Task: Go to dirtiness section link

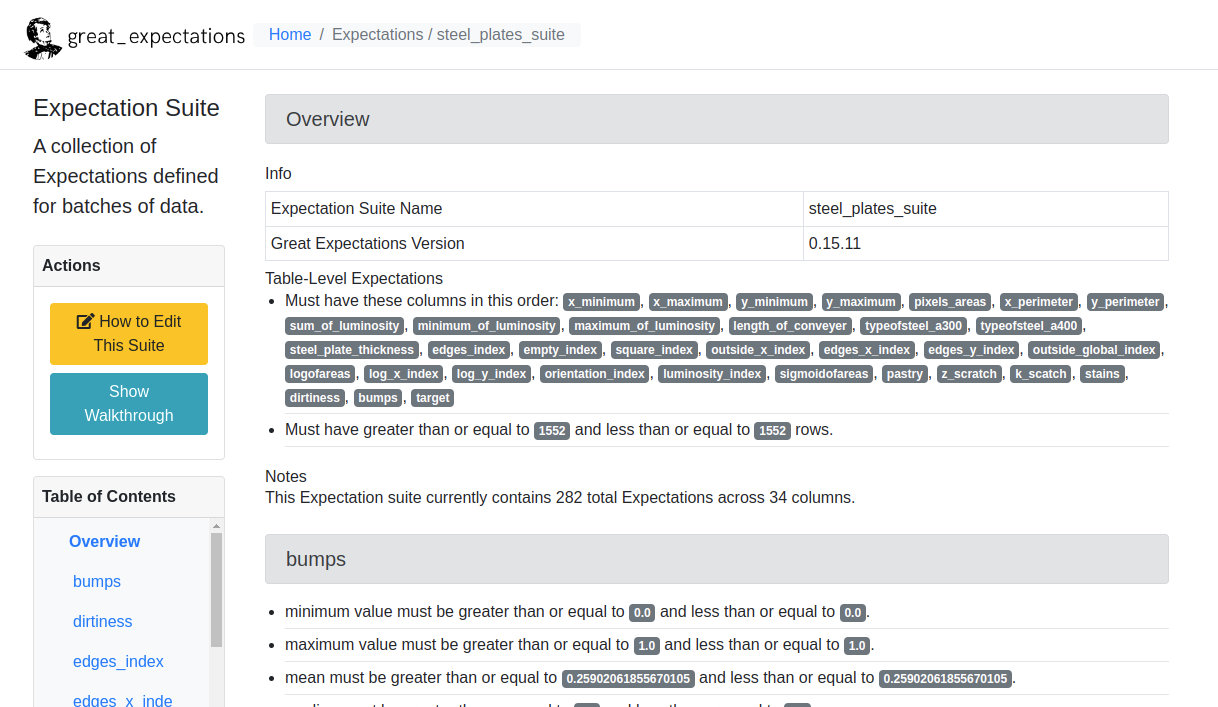Action: pos(103,622)
